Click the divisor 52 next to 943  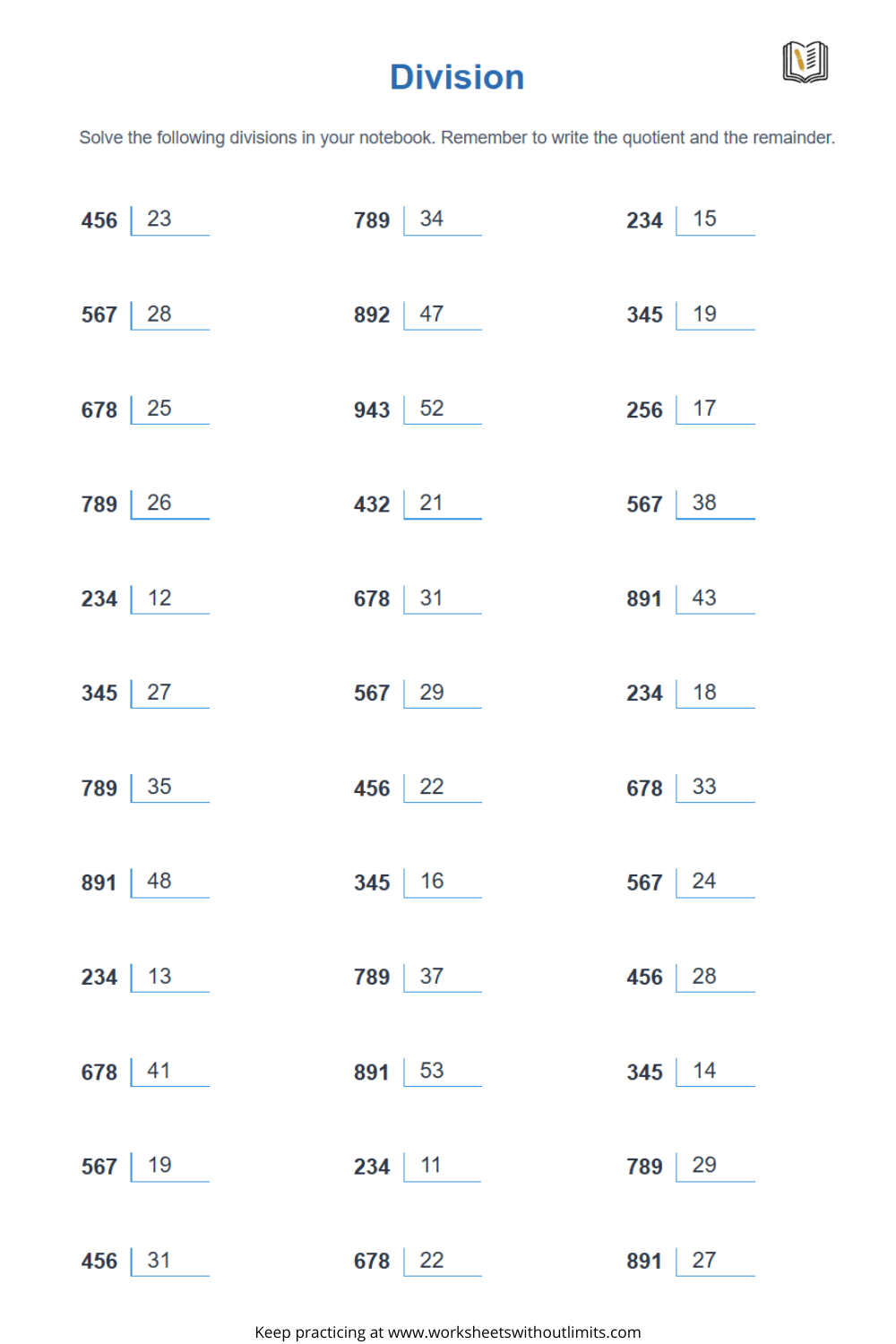point(432,408)
